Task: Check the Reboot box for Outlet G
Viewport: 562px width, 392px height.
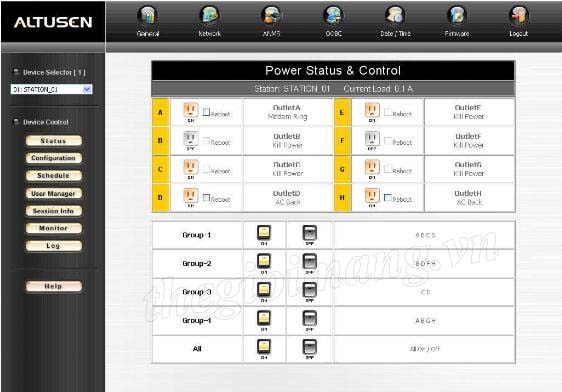Action: [x=387, y=169]
